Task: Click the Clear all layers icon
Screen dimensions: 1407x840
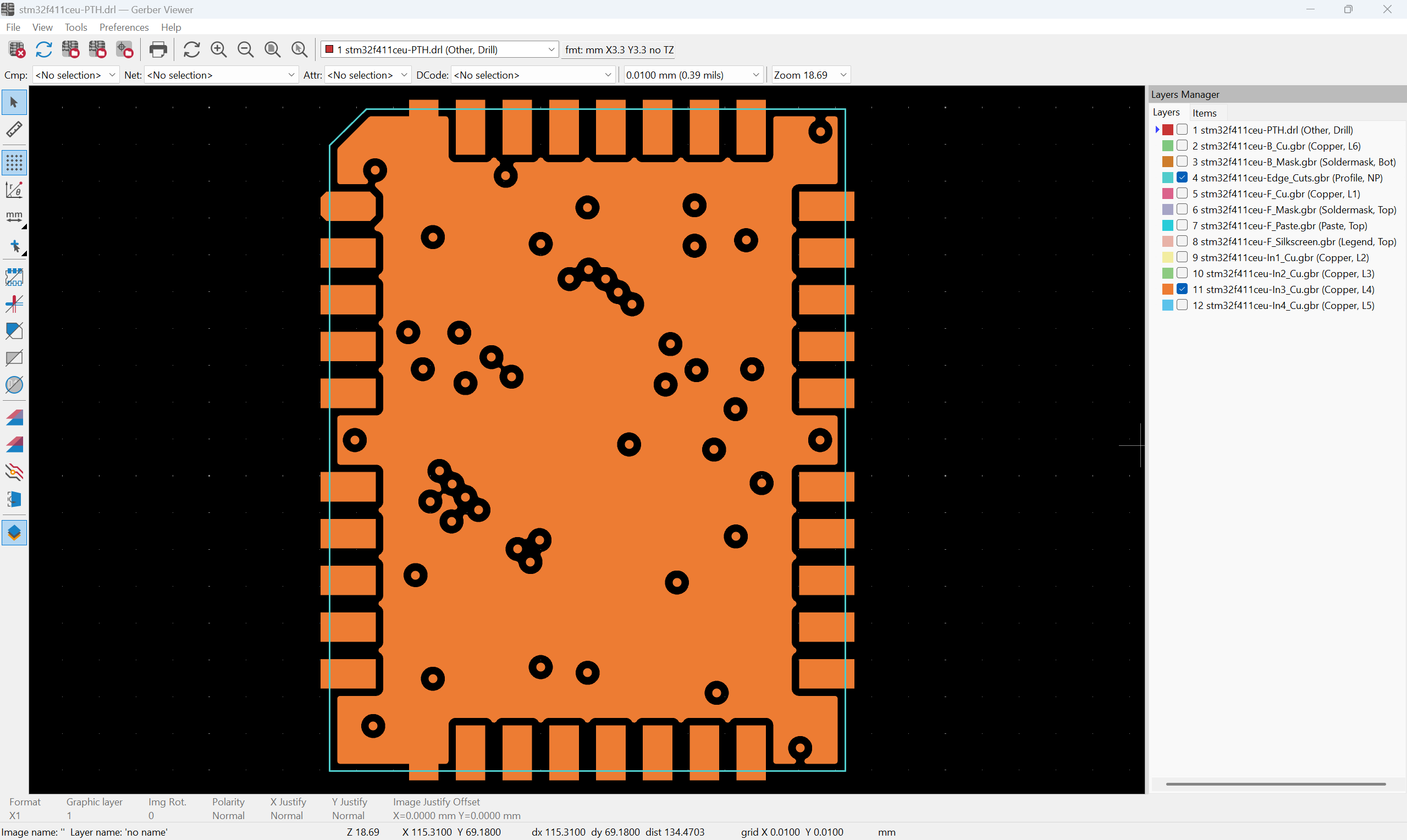Action: (17, 50)
